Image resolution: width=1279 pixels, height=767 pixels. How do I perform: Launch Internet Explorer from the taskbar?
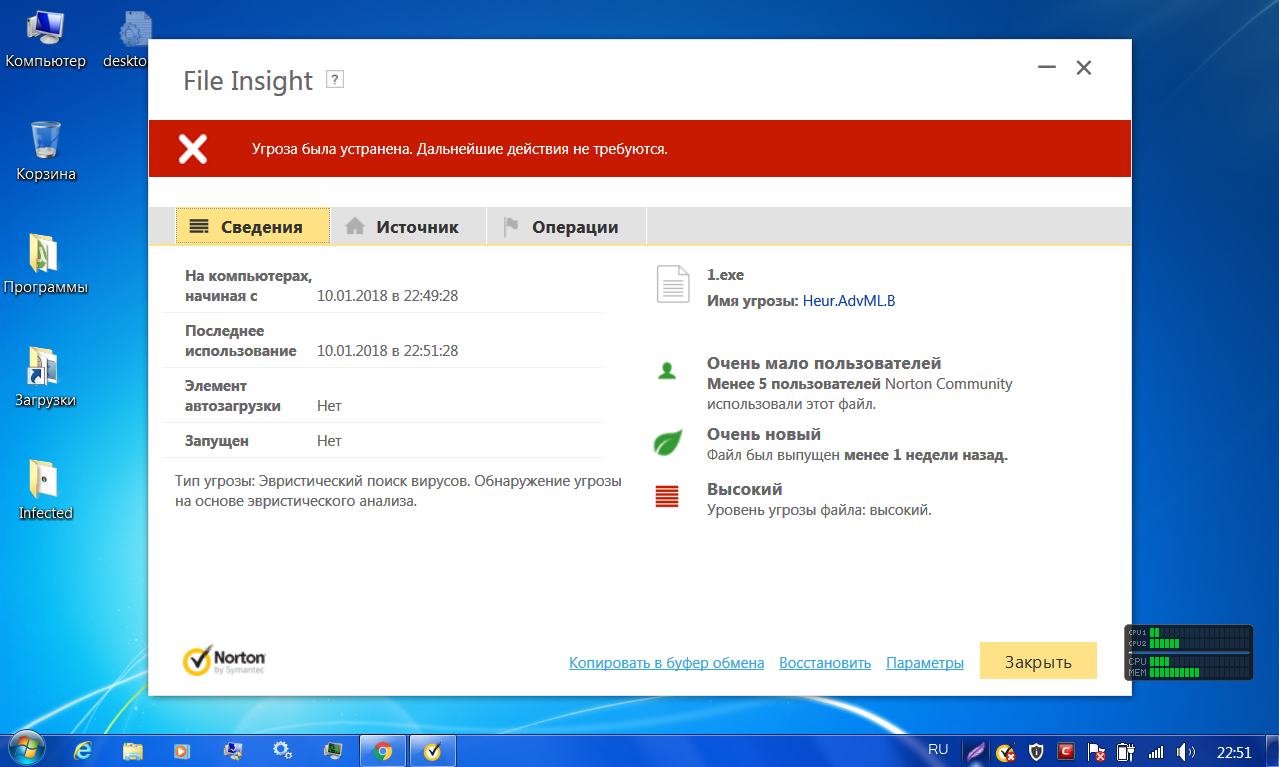pyautogui.click(x=84, y=750)
